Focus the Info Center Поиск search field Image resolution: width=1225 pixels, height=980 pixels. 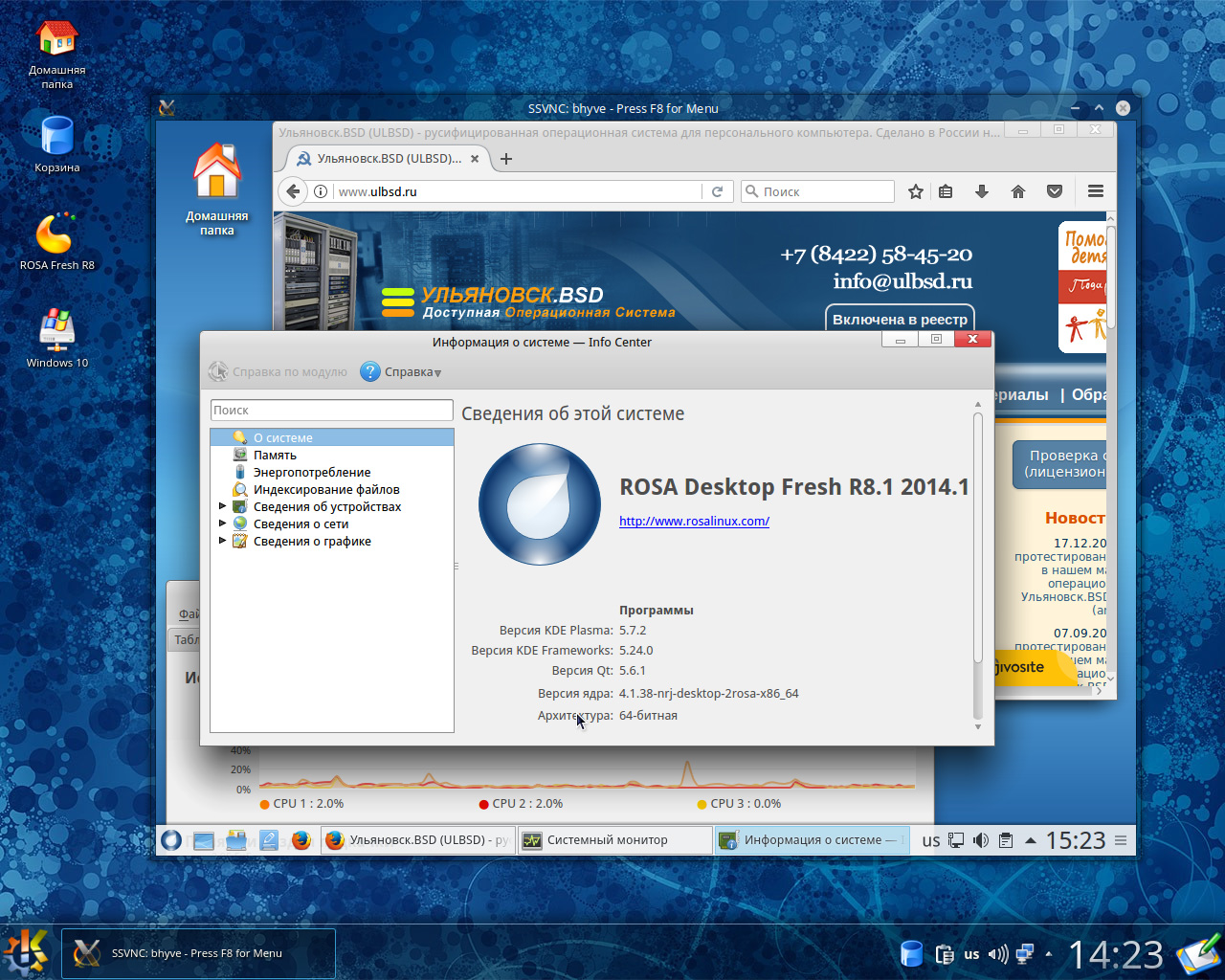[x=331, y=410]
